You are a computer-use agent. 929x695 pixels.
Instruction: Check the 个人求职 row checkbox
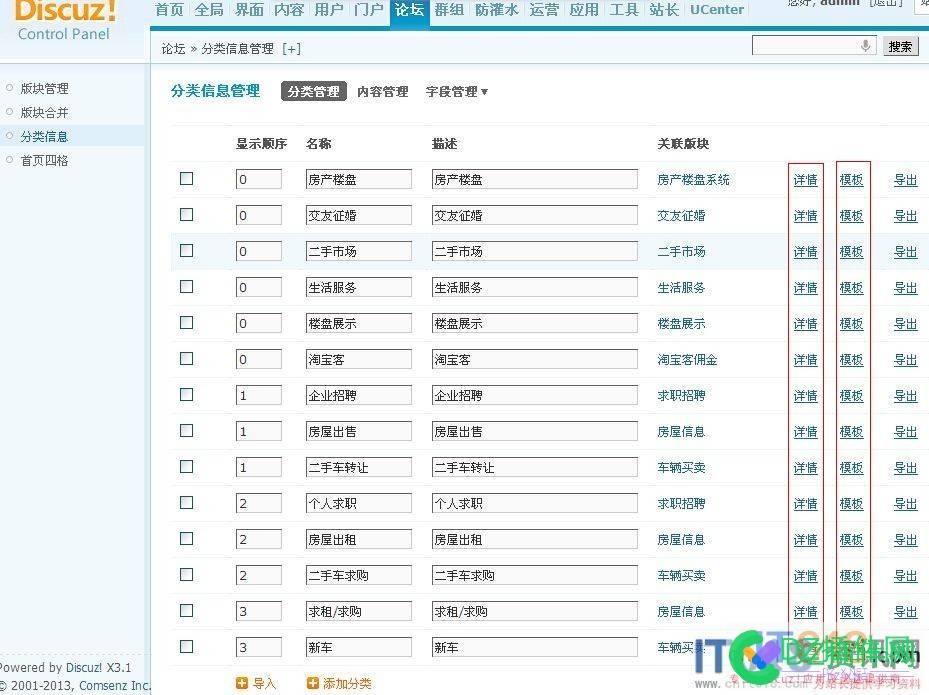click(x=187, y=502)
